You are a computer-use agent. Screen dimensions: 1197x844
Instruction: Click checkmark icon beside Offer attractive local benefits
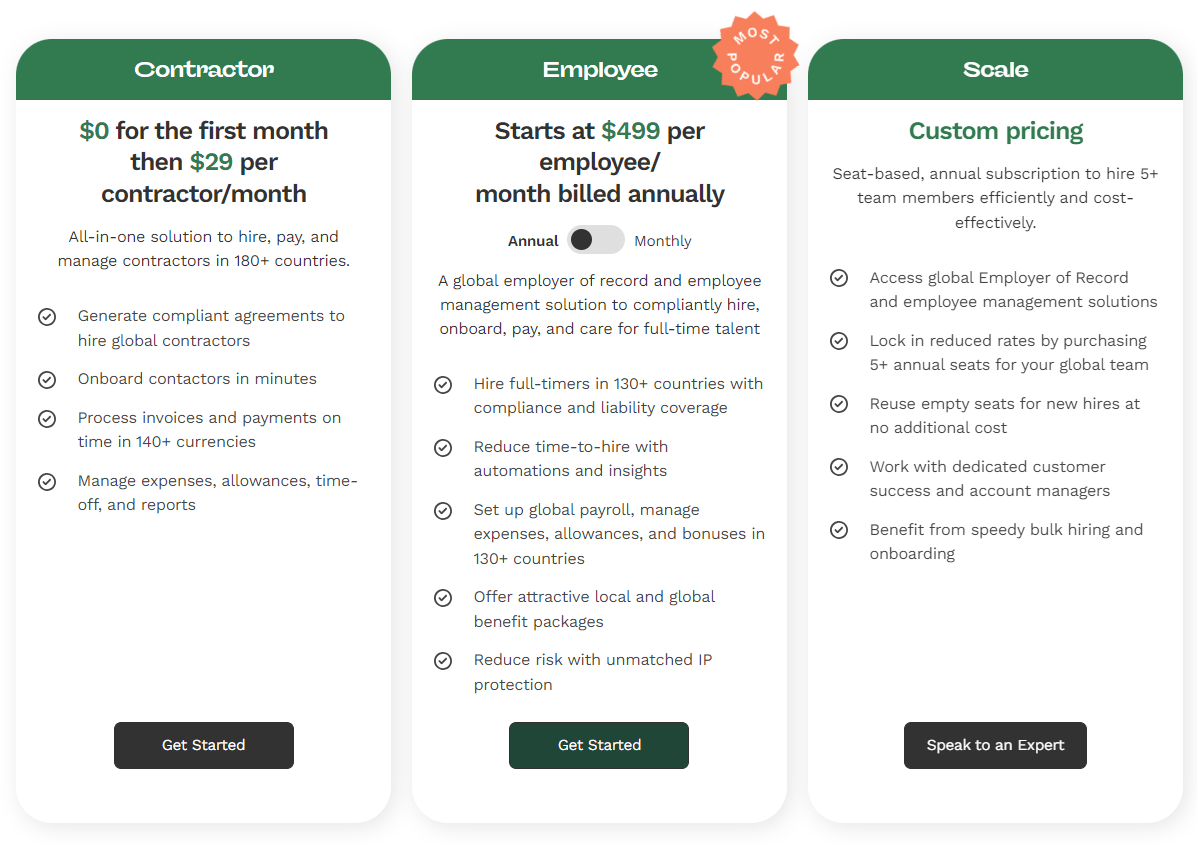443,598
